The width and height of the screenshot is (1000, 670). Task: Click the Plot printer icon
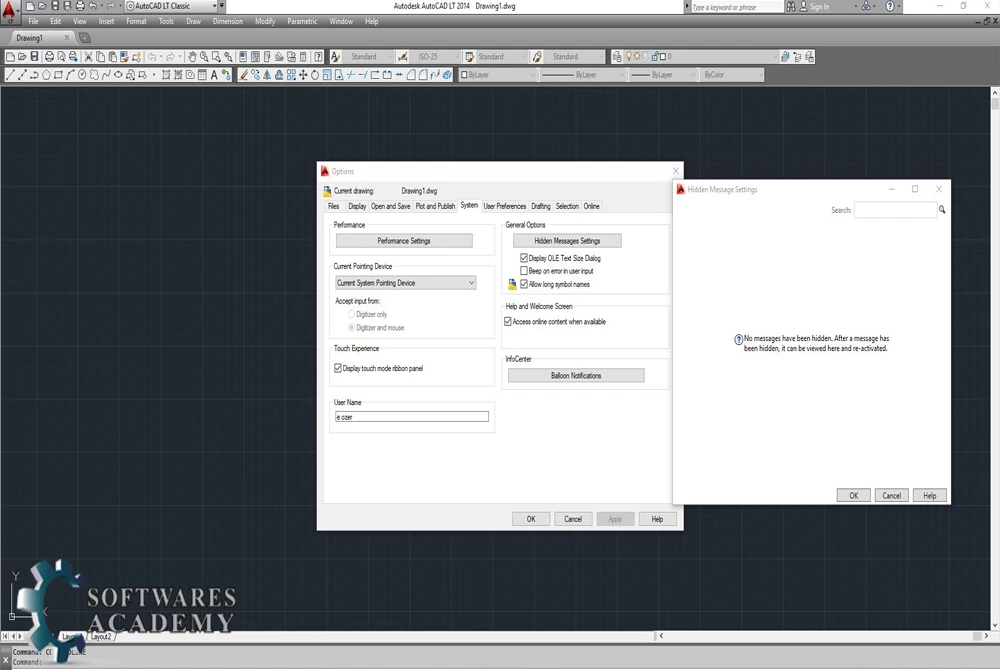[49, 57]
